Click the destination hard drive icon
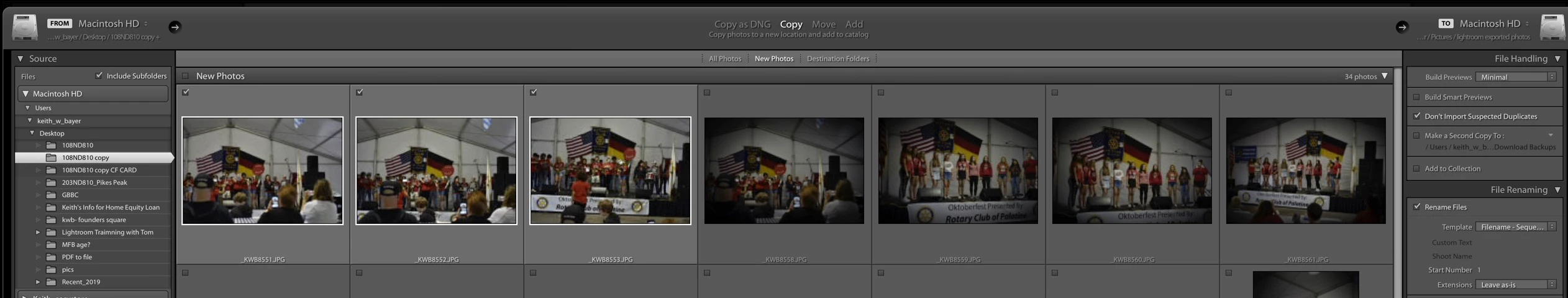Viewport: 1568px width, 298px height. [1552, 28]
